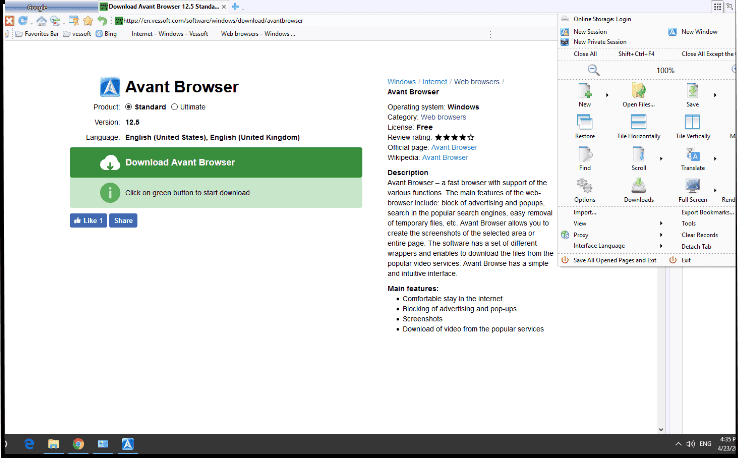Expand the Proxy submenu
Screen dimensions: 738x458
pyautogui.click(x=661, y=235)
